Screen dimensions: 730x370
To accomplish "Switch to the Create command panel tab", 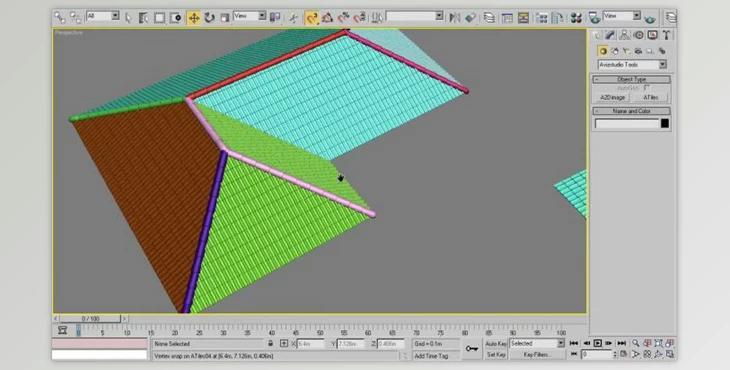I will pos(597,35).
